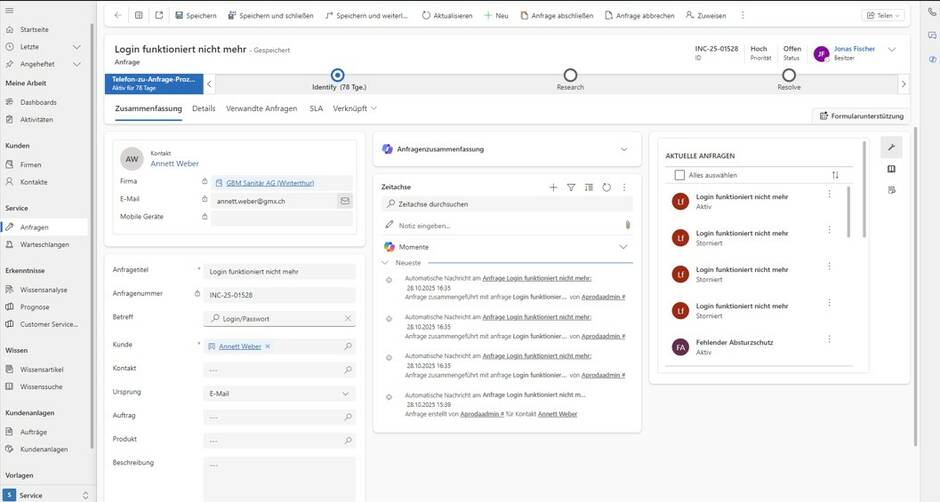Attach file with paperclip icon in note
Screen dimensions: 940x502
[x=628, y=225]
